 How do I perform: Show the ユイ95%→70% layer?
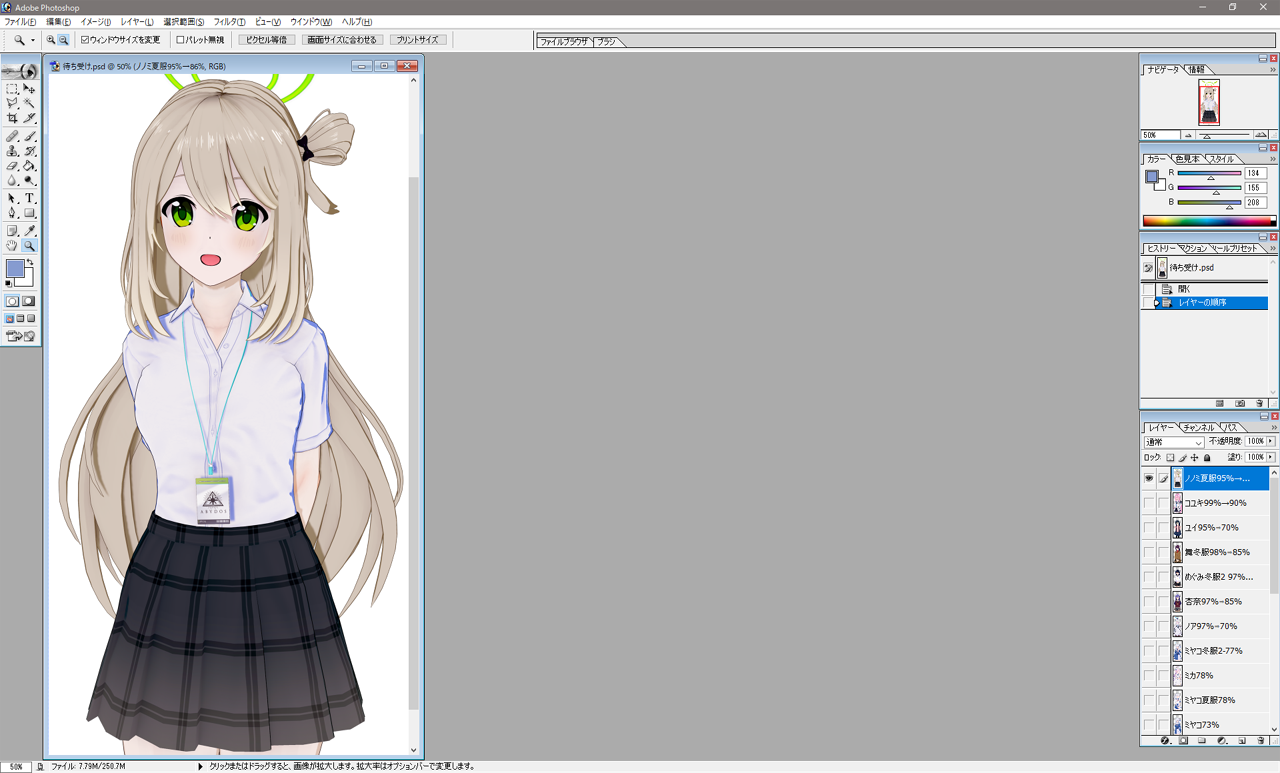point(1148,528)
